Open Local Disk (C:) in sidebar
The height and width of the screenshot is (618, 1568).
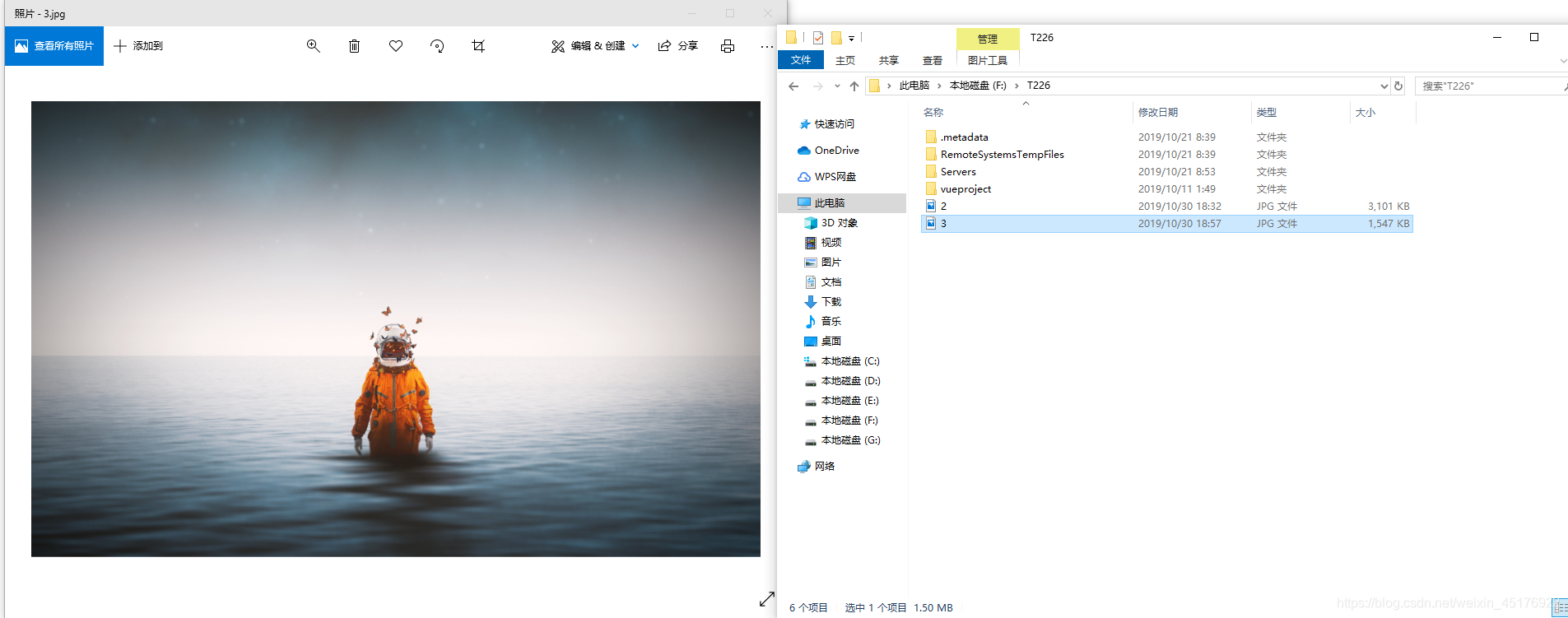[x=842, y=361]
